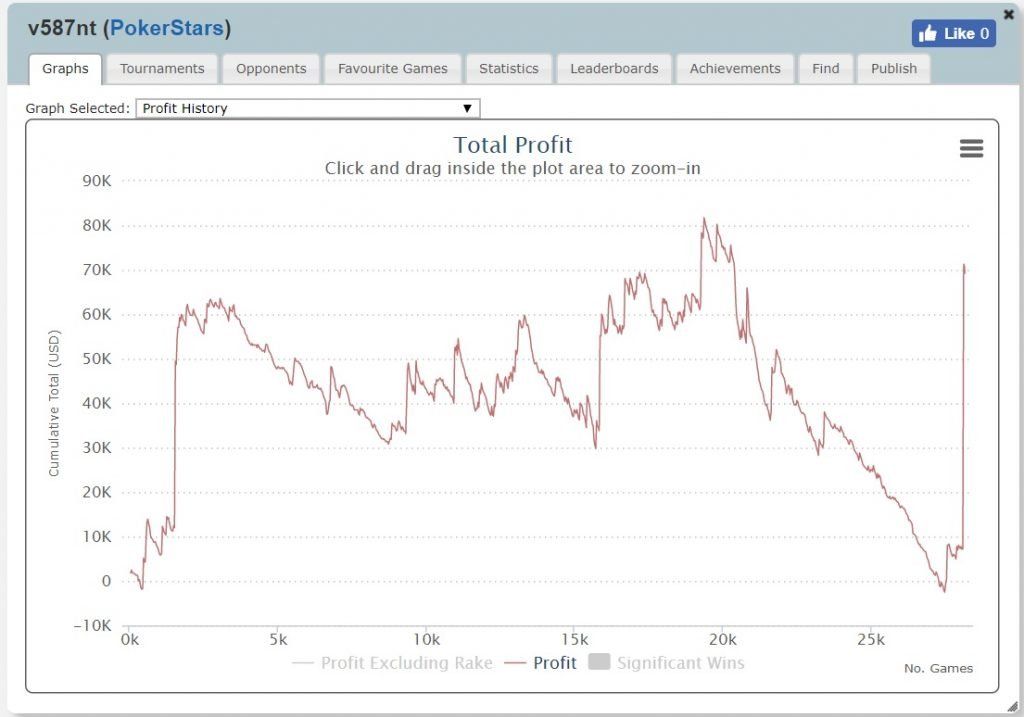Click the 10k x-axis label
The image size is (1024, 717).
point(426,640)
